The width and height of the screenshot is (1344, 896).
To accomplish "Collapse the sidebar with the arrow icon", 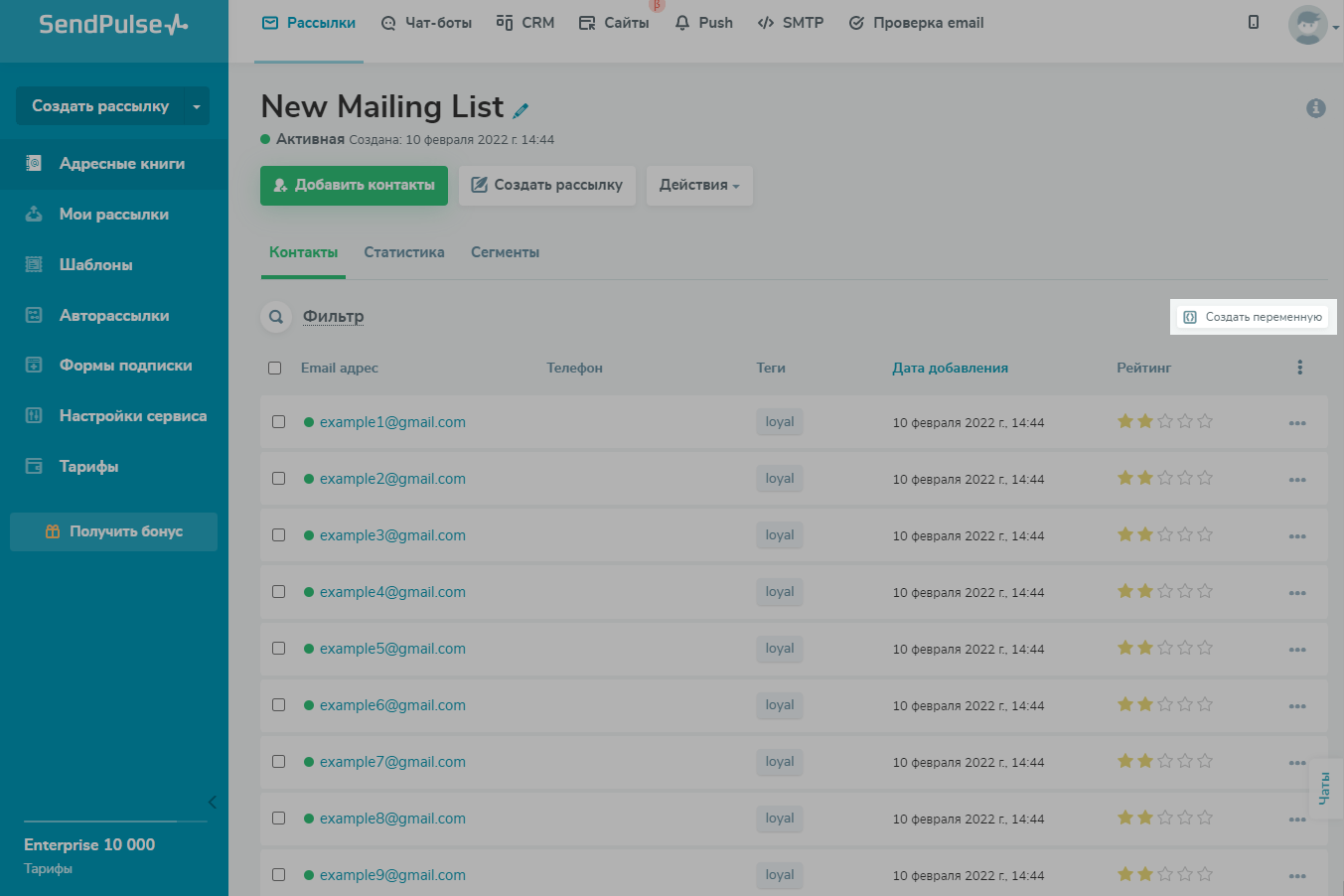I will coord(212,802).
